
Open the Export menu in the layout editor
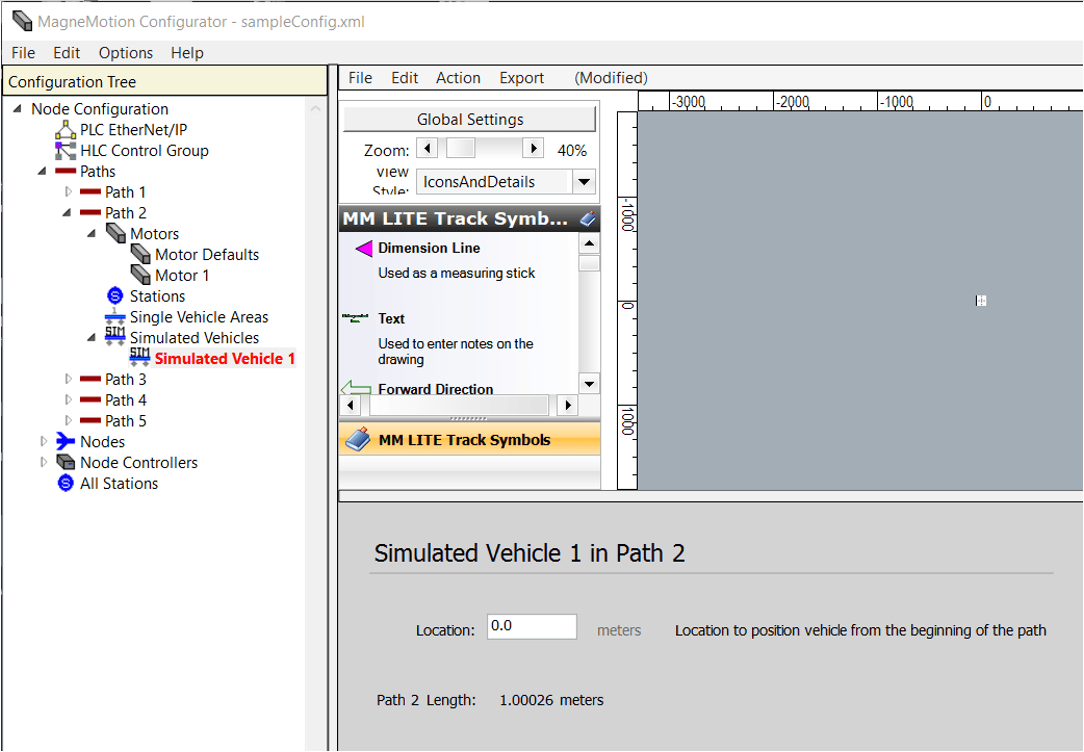(x=522, y=78)
